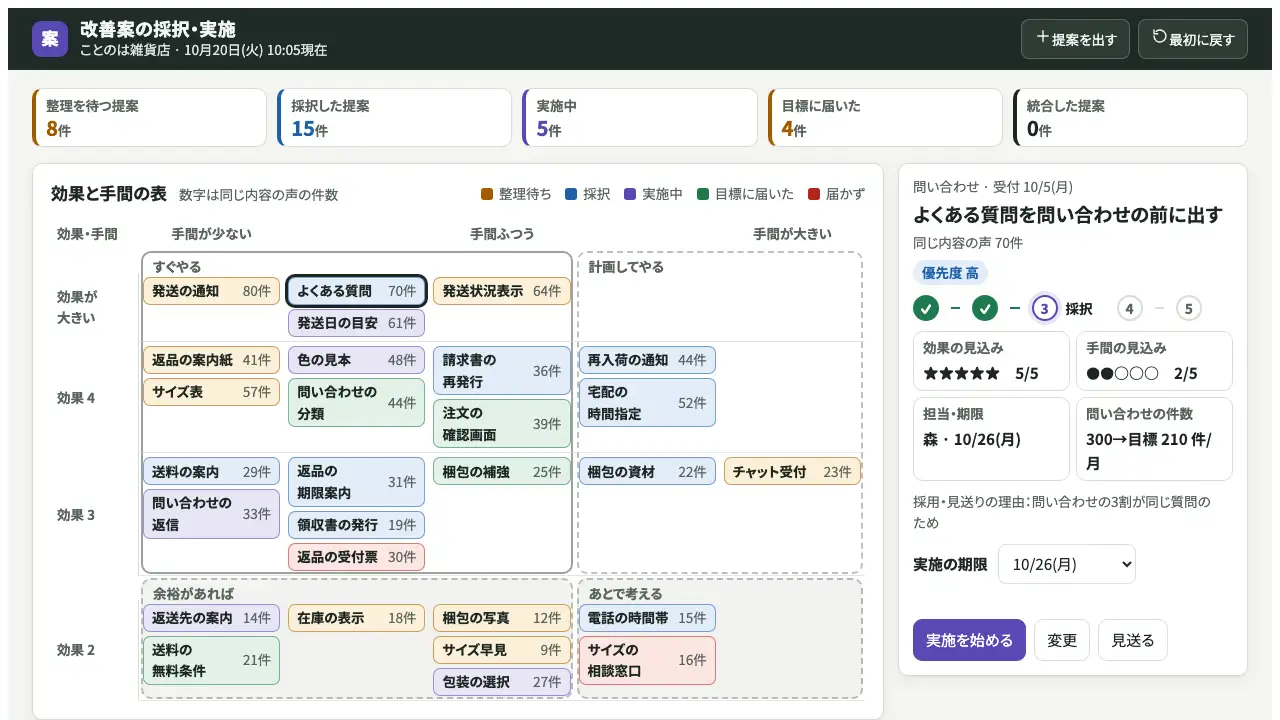The height and width of the screenshot is (720, 1280).
Task: Select the 問い合わせの分類 44件 card
Action: (357, 403)
